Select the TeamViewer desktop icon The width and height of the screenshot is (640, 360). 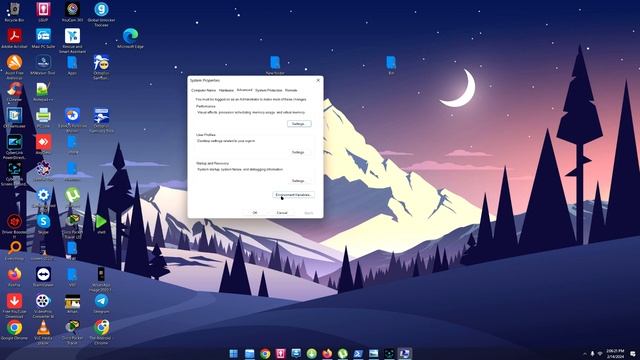(43, 277)
